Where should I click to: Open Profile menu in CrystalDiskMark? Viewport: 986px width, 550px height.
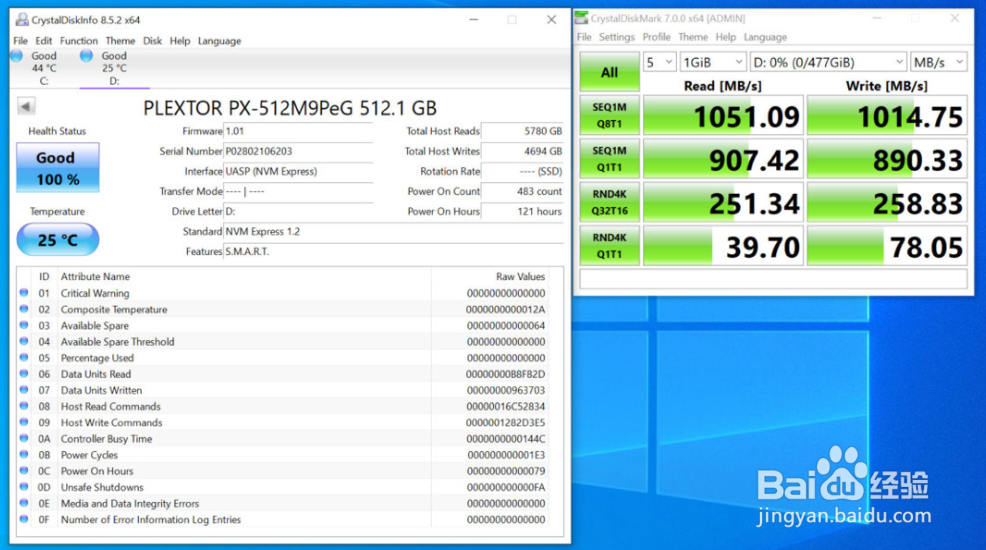656,37
